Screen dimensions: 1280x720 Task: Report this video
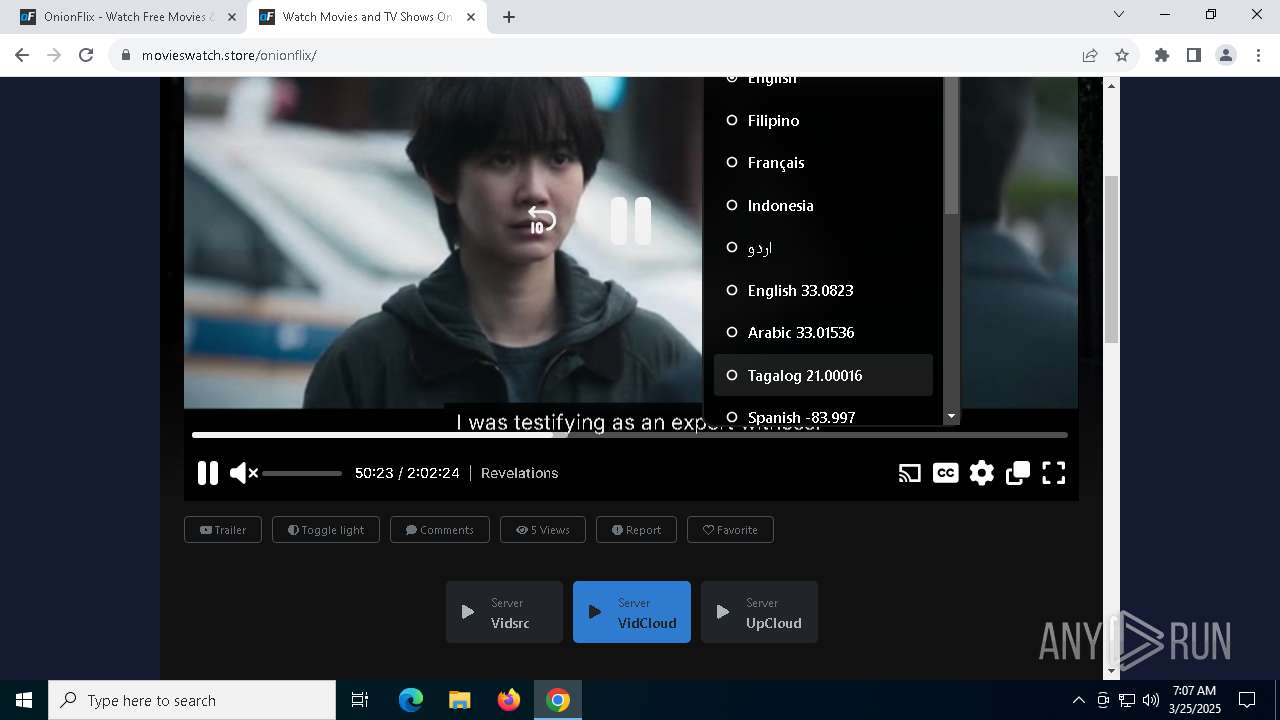(x=636, y=530)
